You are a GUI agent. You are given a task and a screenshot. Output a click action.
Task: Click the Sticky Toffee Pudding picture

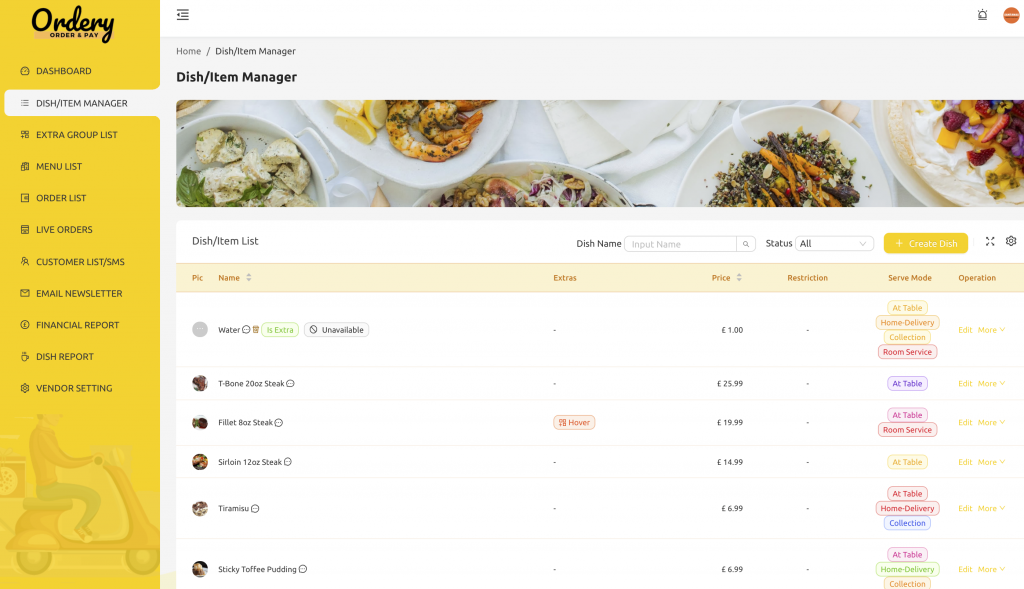pyautogui.click(x=200, y=569)
